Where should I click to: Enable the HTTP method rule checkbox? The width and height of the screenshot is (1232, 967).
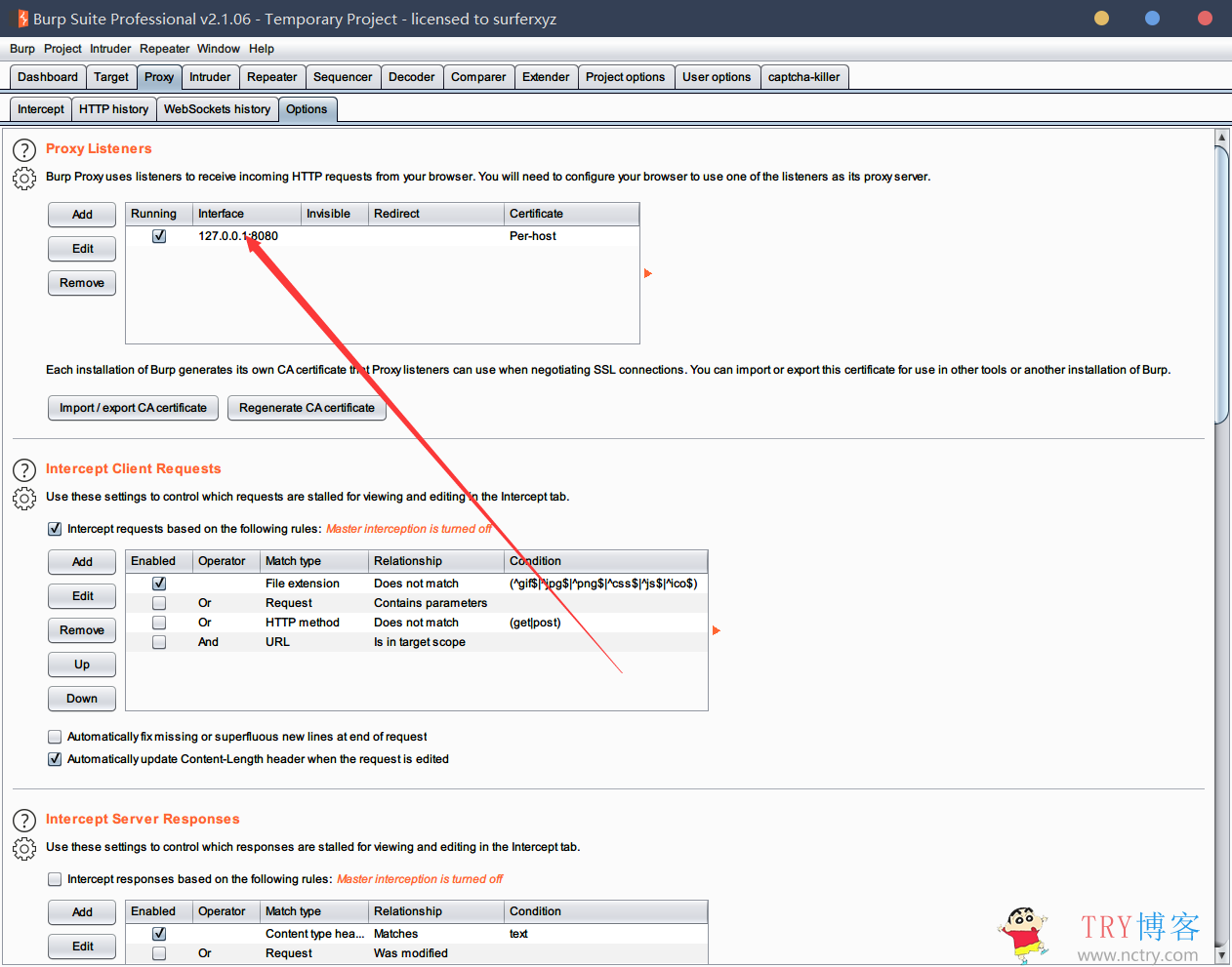click(159, 623)
